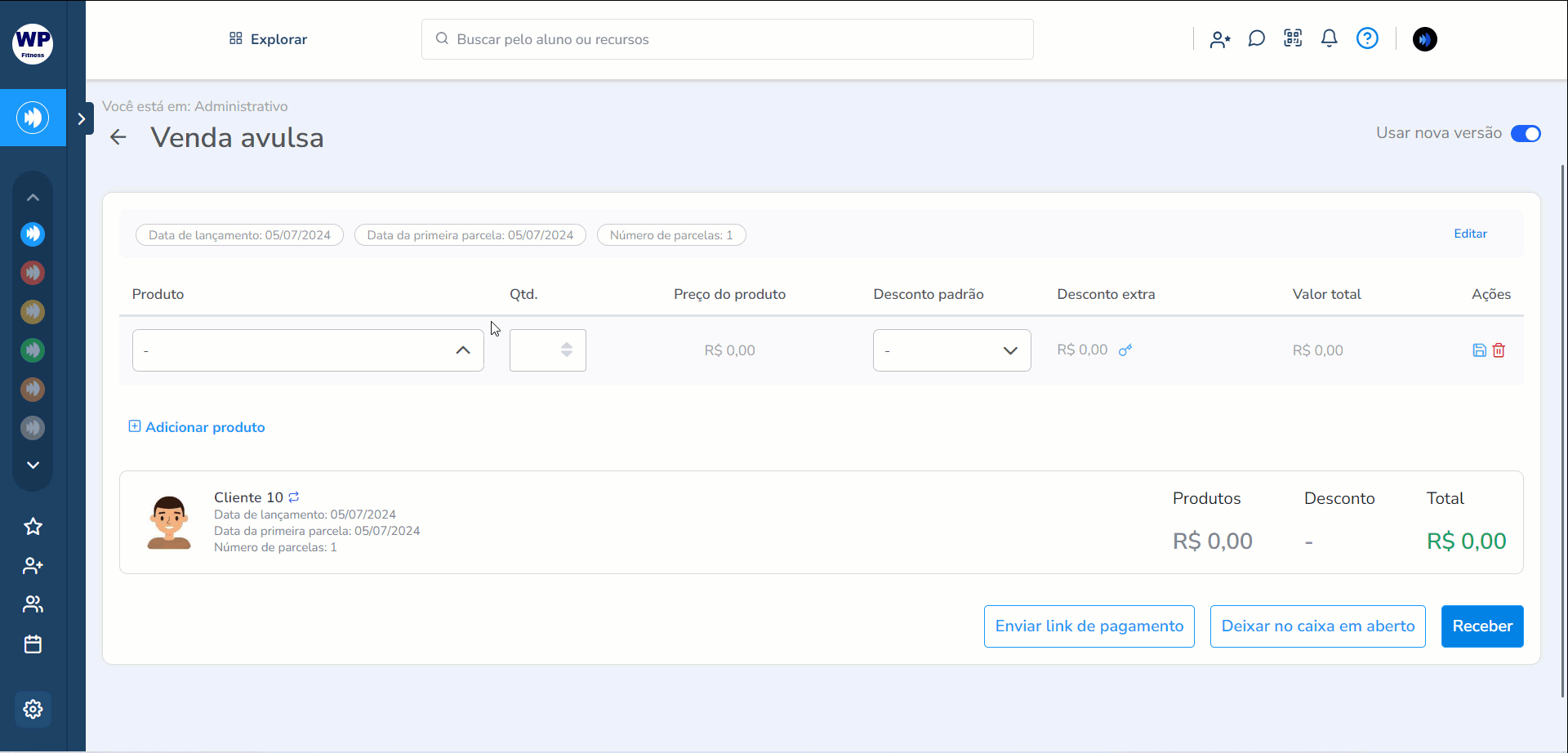Open the chat messages icon
This screenshot has width=1568, height=753.
click(x=1257, y=38)
